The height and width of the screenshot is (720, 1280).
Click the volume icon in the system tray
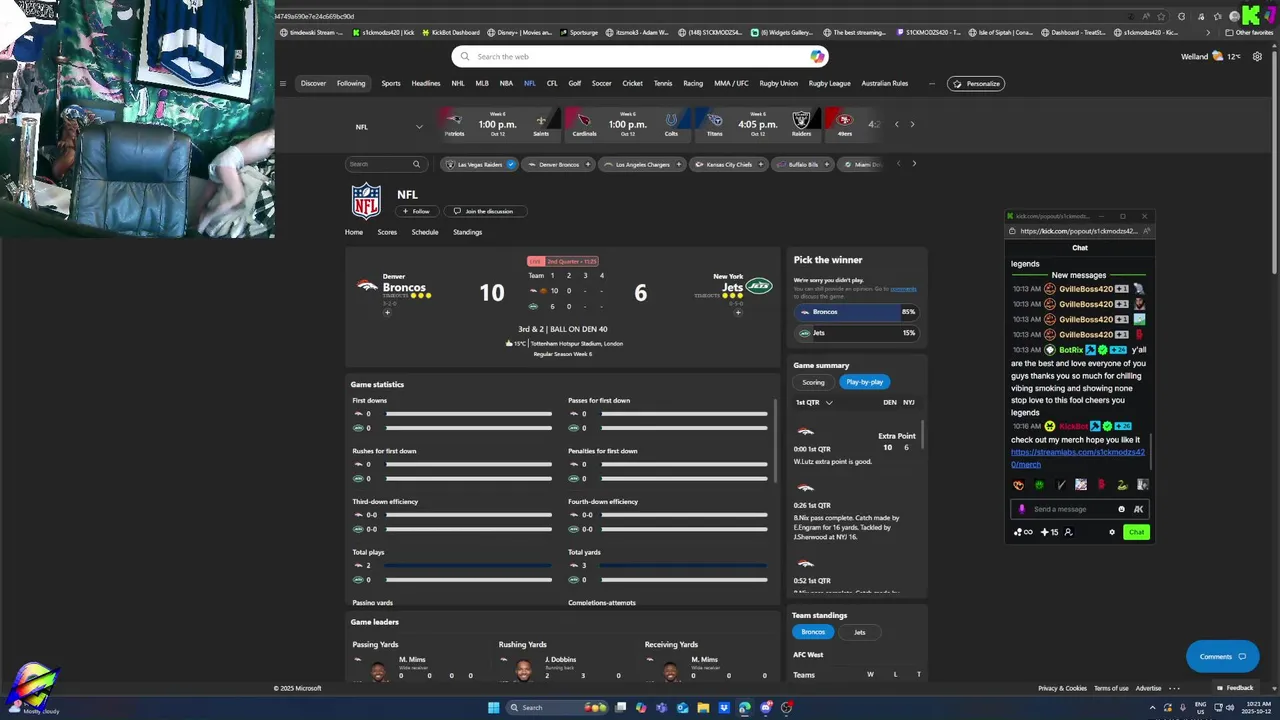1229,708
